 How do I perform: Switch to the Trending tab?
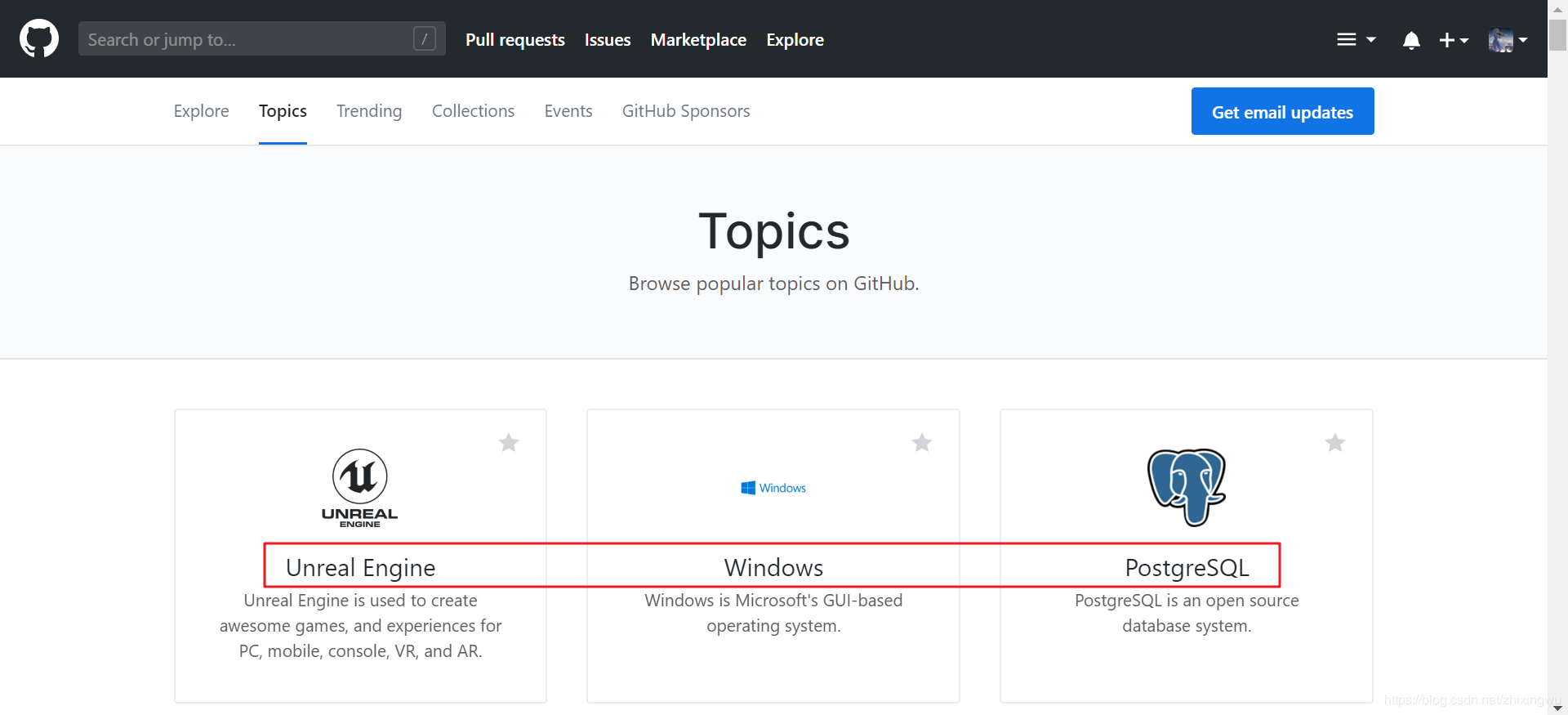click(369, 111)
